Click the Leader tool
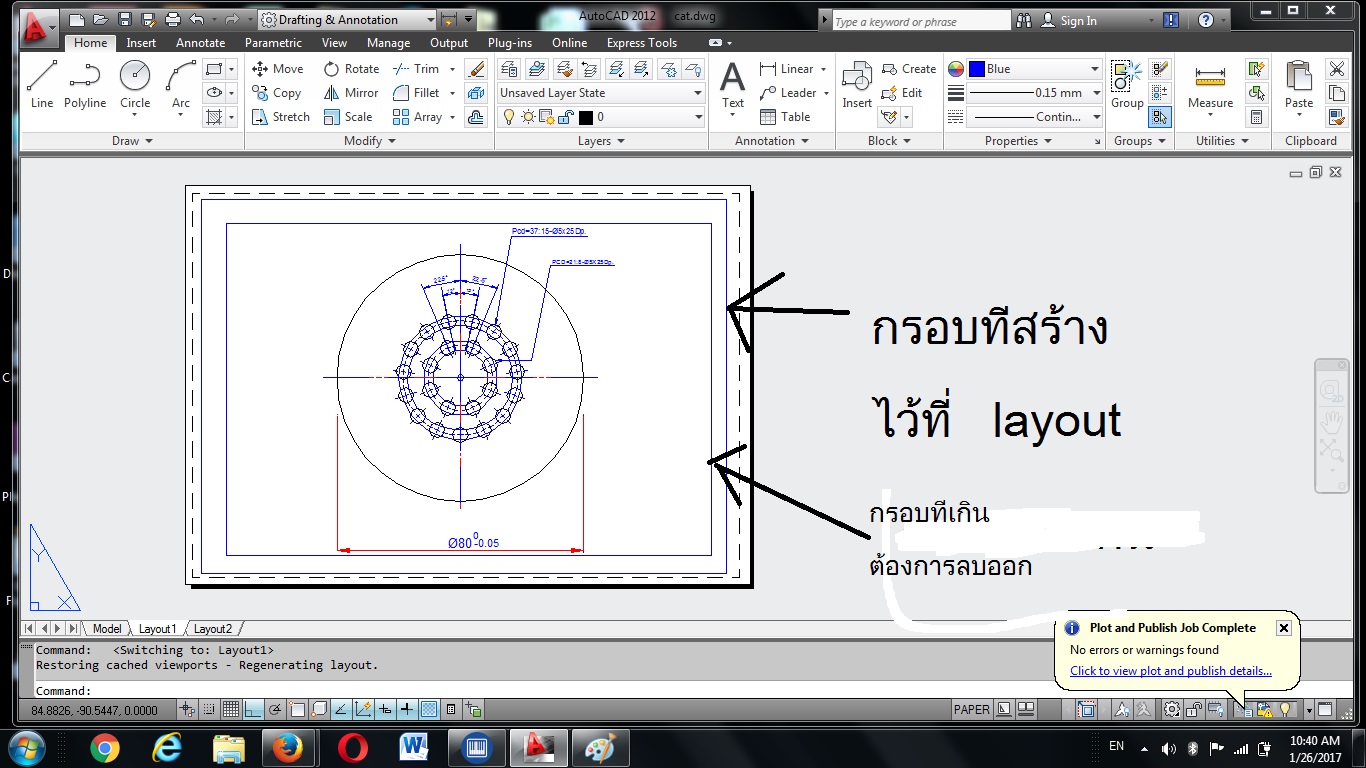The image size is (1366, 768). pos(787,93)
